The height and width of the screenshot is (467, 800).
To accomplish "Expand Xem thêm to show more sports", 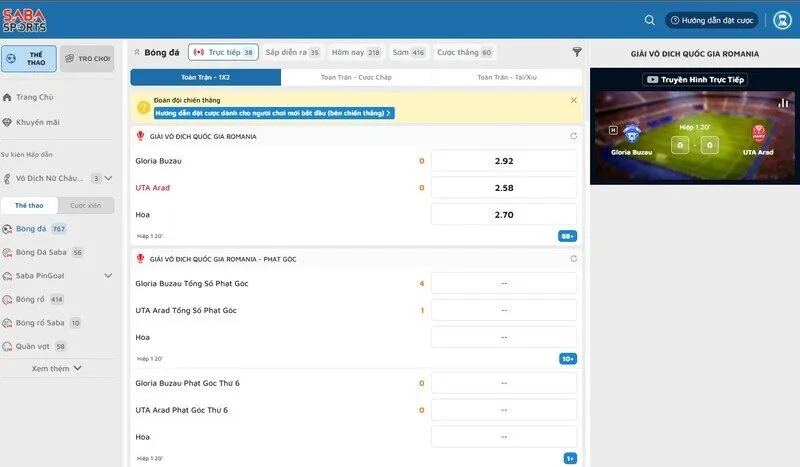I will 56,368.
